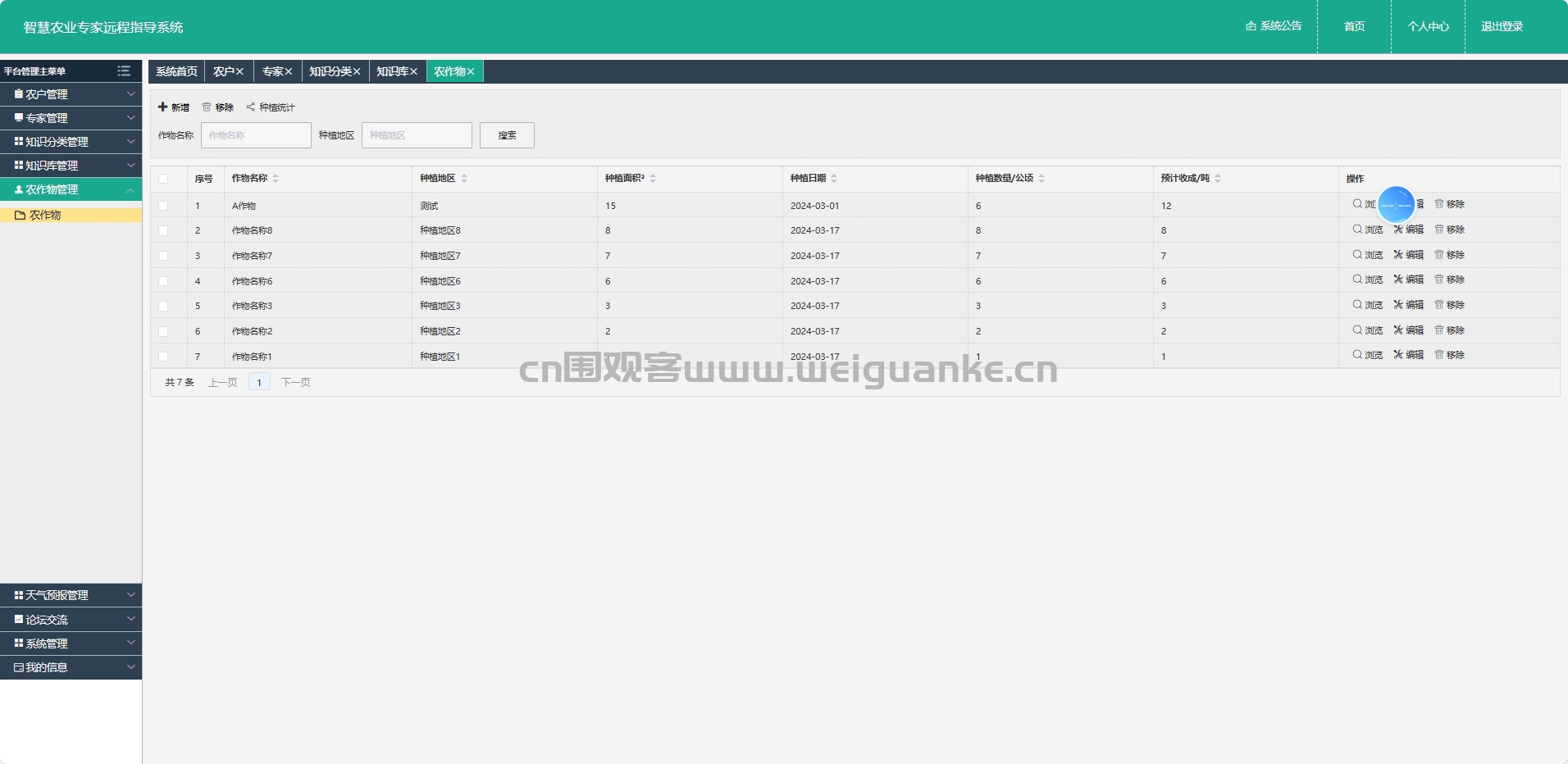This screenshot has height=764, width=1568.
Task: Expand 专家管理 sidebar menu
Action: (71, 118)
